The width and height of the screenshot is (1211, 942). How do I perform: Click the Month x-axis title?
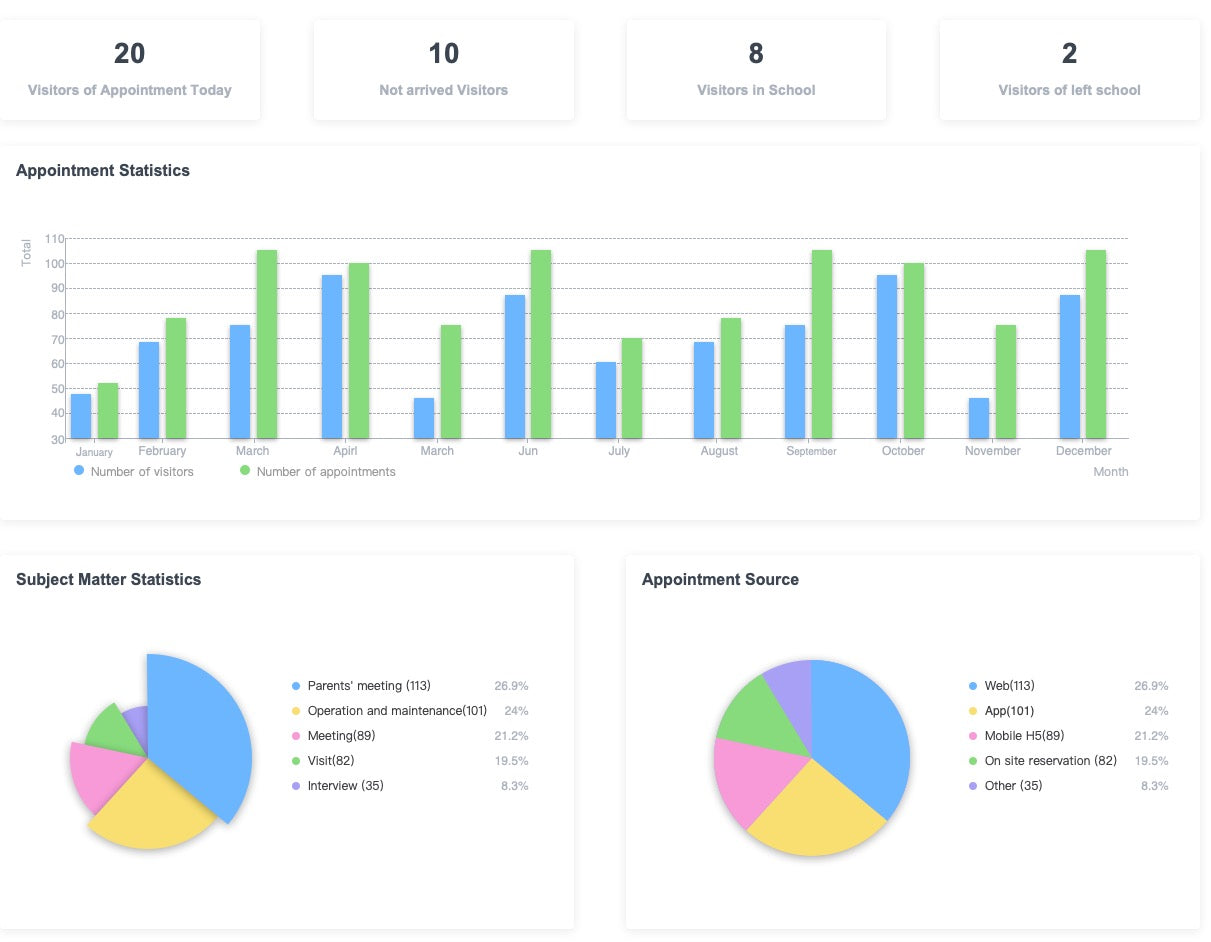(x=1110, y=472)
